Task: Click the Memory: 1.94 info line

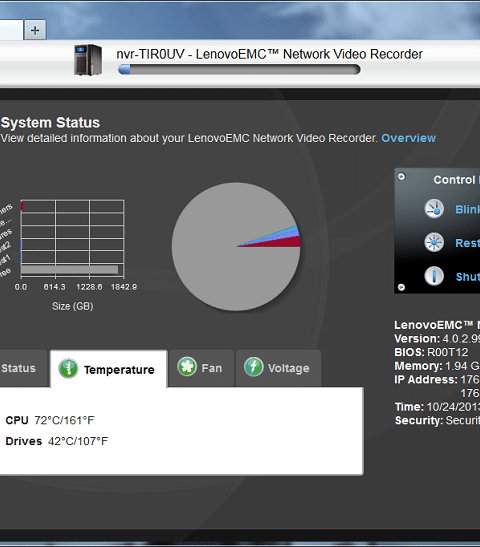Action: click(x=437, y=366)
